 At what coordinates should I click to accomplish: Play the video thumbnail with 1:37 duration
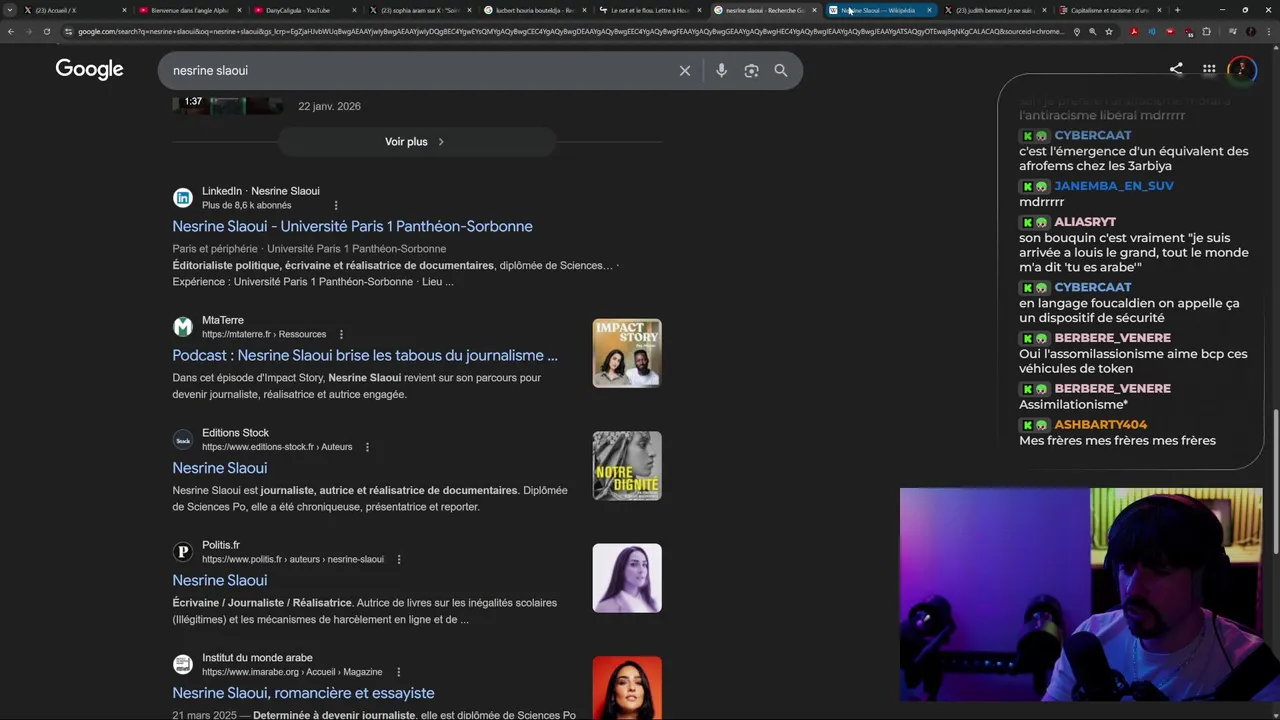tap(228, 104)
